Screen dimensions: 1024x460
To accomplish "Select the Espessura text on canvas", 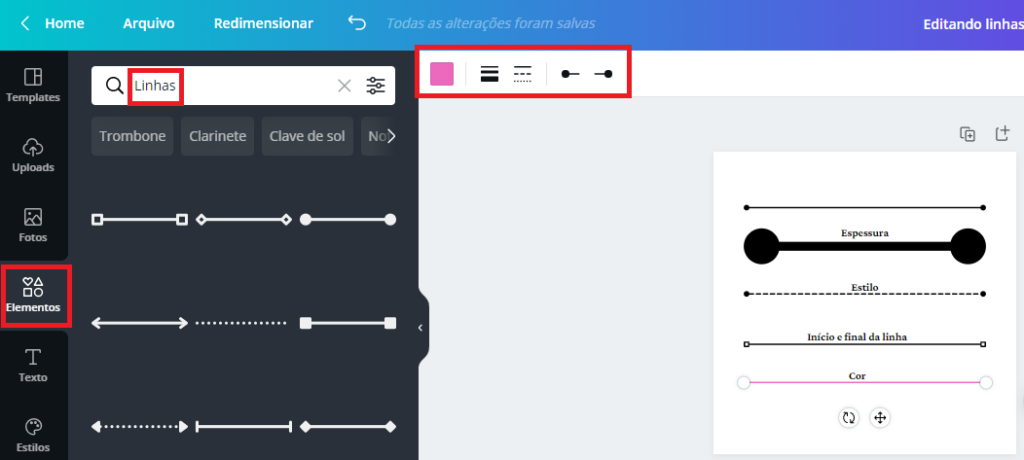I will pos(865,233).
